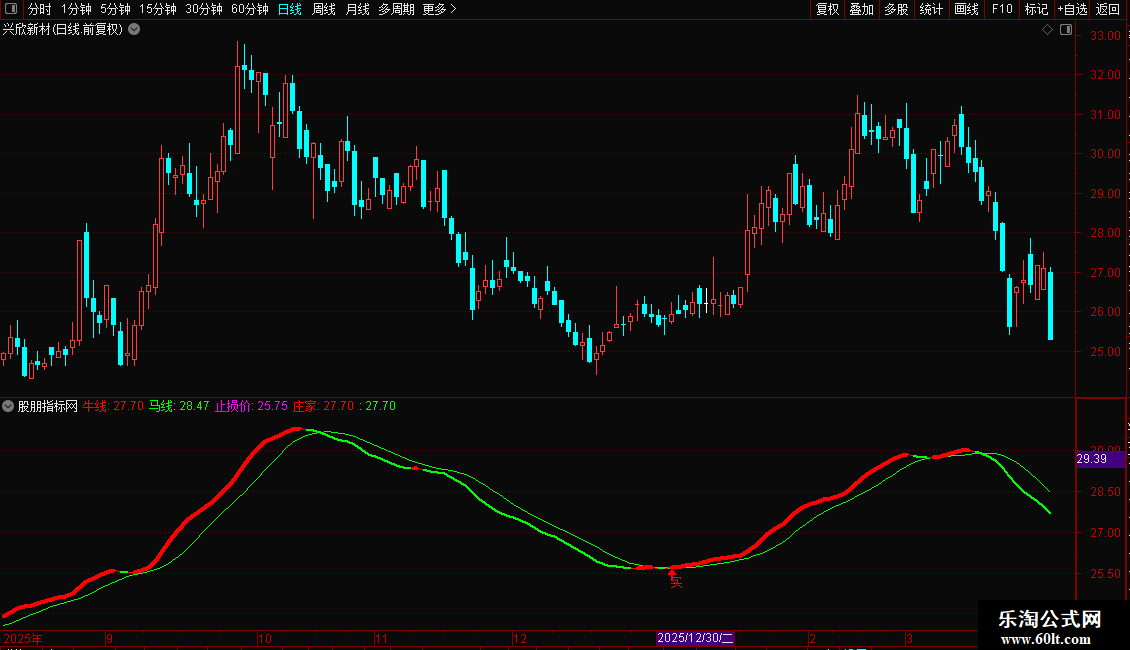Select the 1分钟 period

(76, 9)
